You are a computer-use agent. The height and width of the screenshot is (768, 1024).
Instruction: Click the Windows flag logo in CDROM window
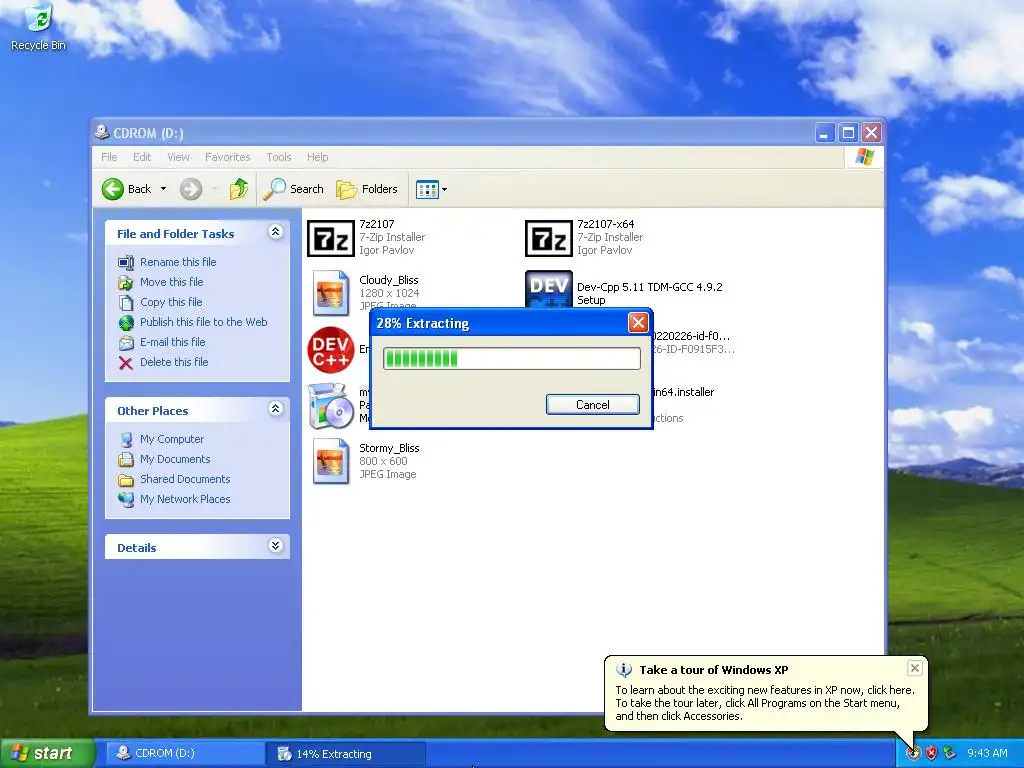pos(865,157)
